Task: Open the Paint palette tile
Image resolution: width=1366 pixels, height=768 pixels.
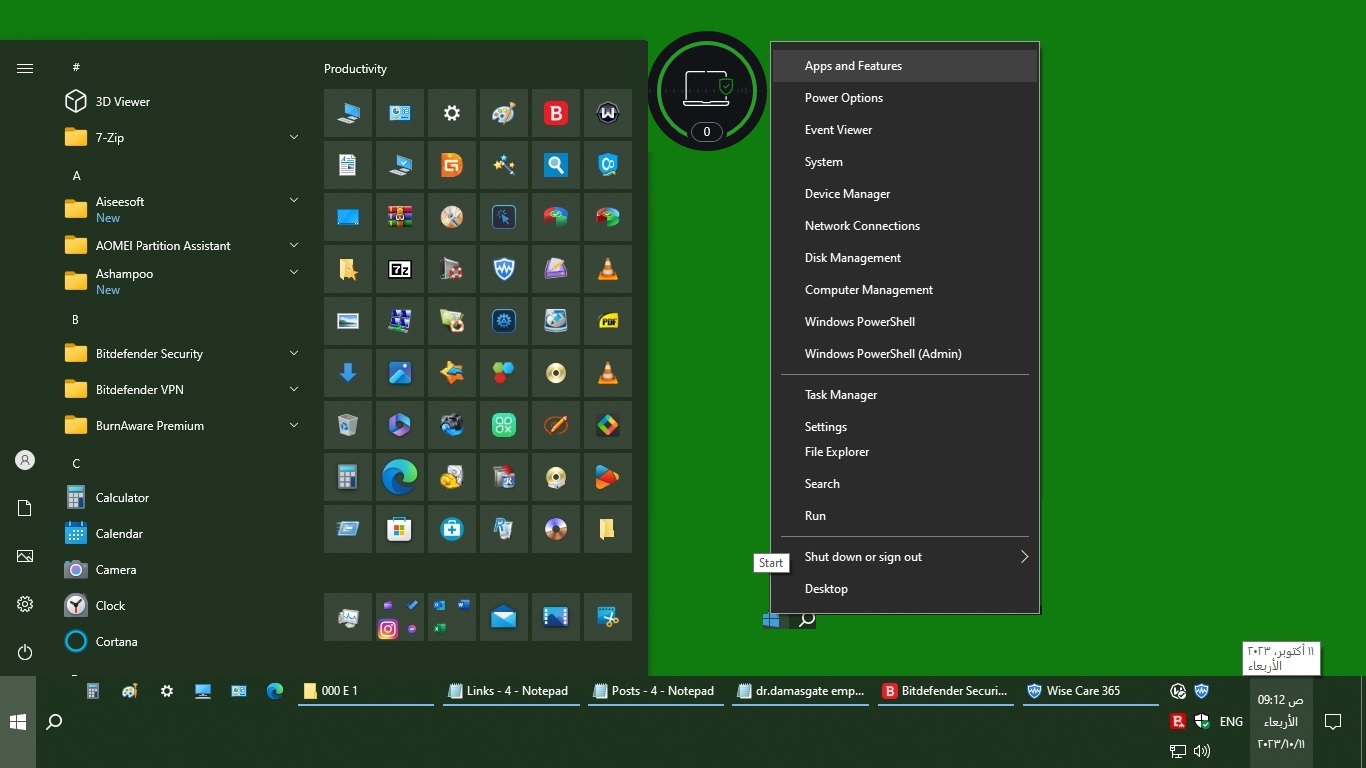Action: (504, 113)
